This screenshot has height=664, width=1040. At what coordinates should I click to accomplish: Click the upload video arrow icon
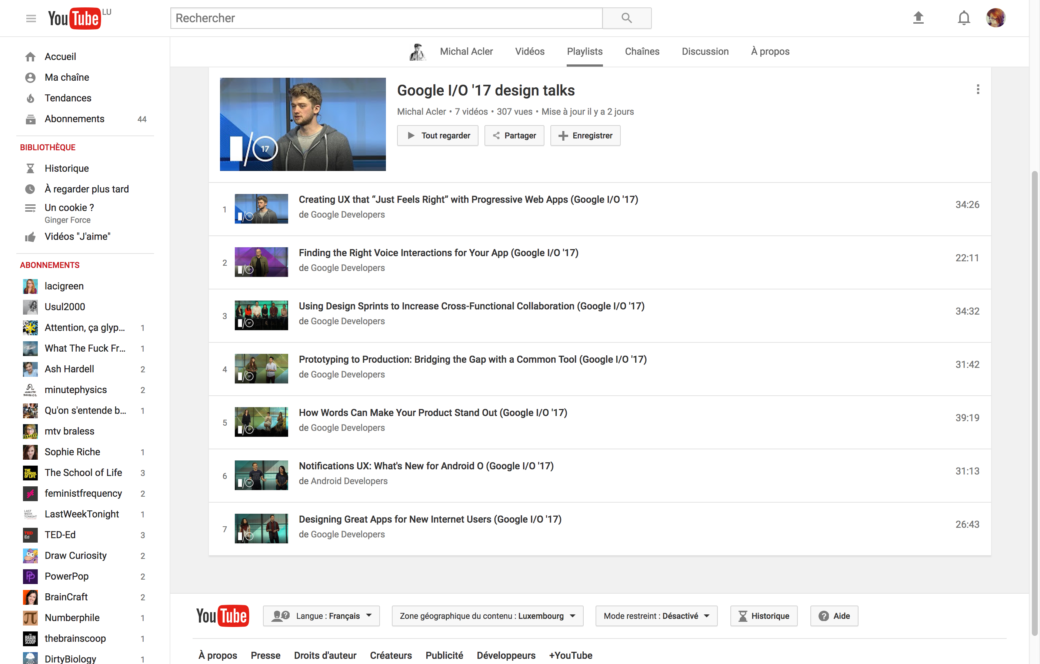[x=918, y=18]
